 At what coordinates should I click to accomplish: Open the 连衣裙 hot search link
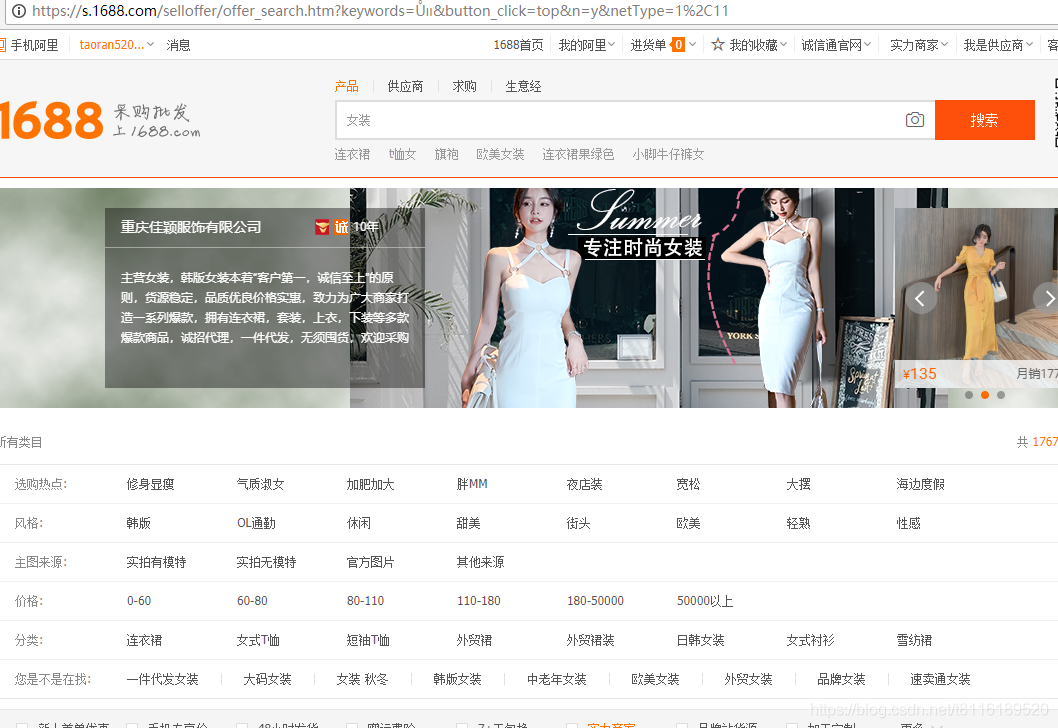352,154
